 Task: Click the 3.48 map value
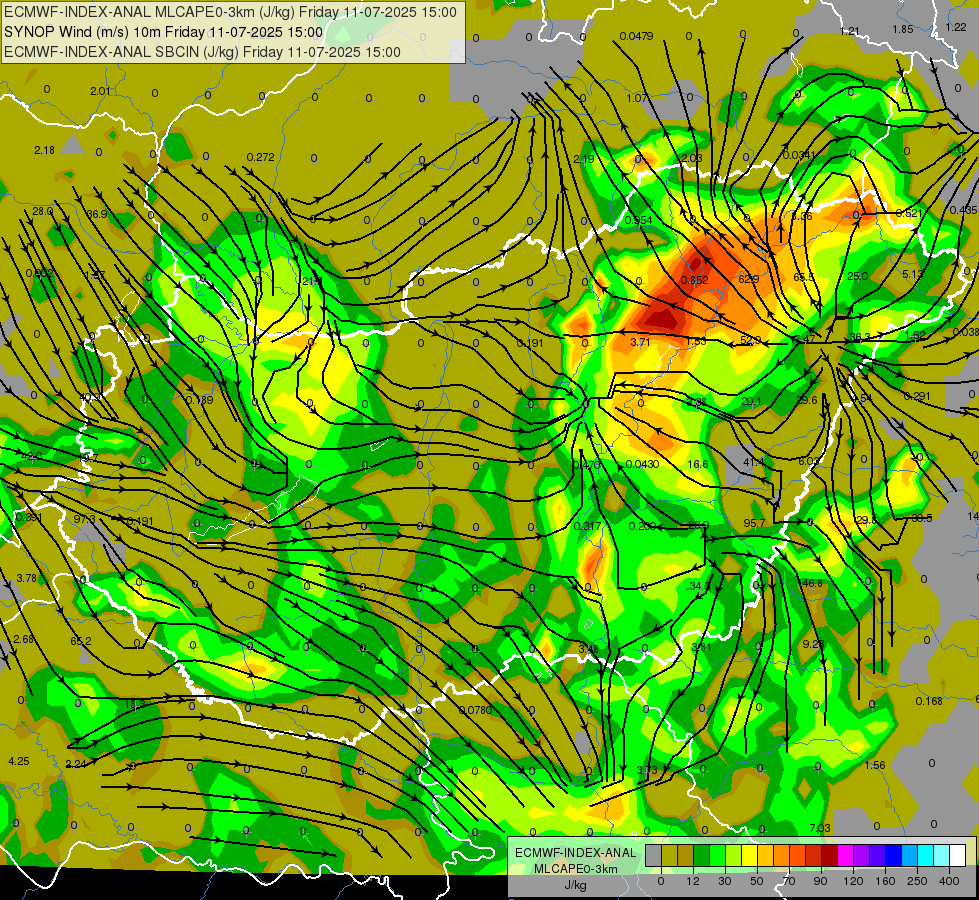point(588,650)
